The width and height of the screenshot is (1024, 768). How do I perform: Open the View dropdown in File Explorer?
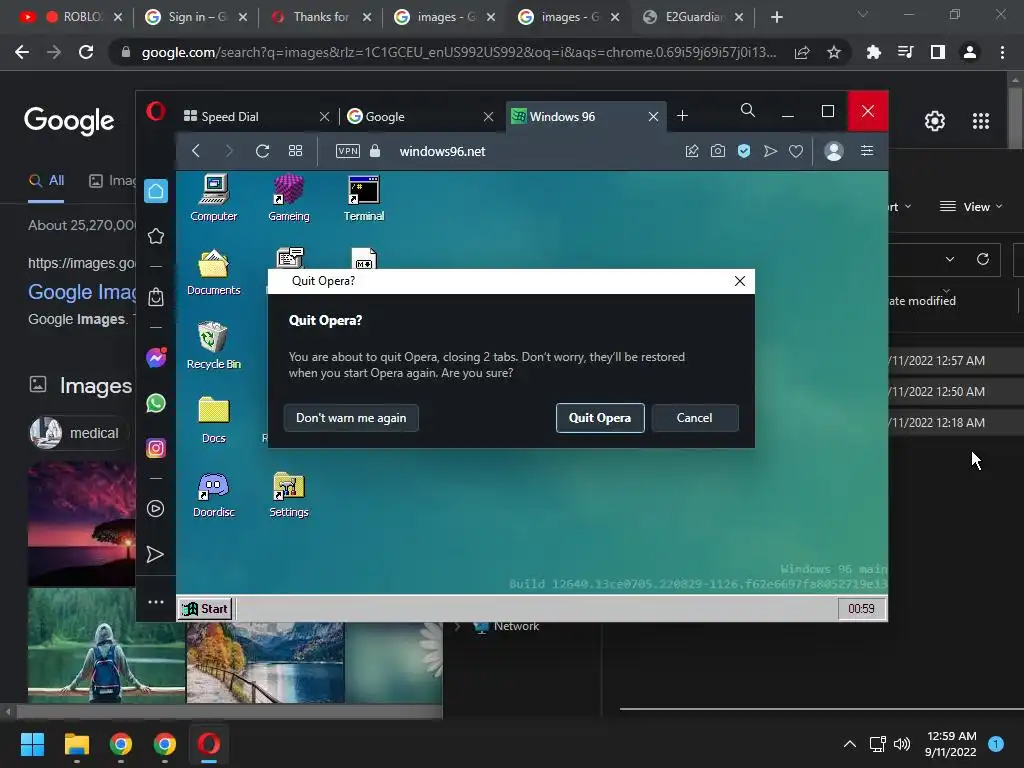(970, 207)
